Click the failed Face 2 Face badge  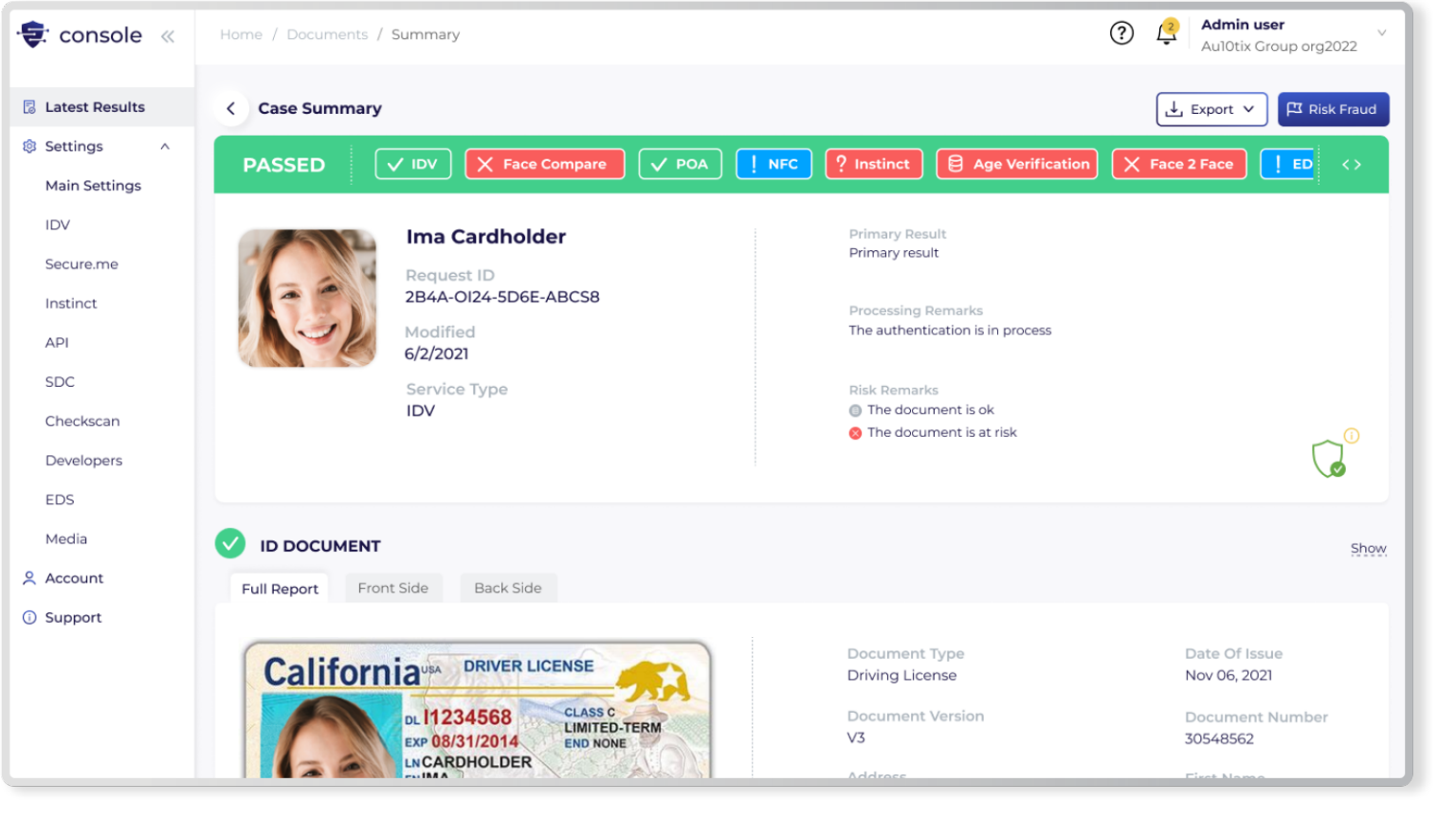(x=1178, y=163)
